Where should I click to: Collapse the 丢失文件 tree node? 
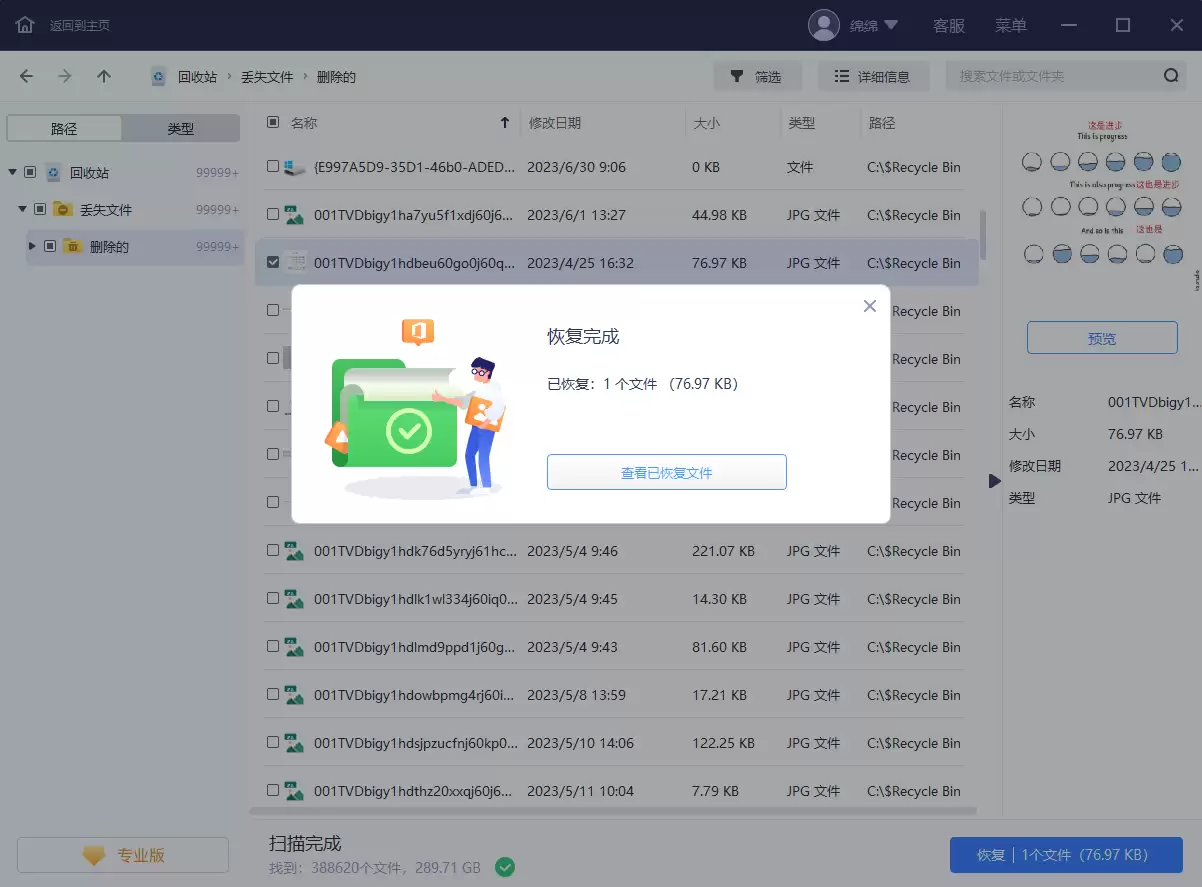[23, 209]
